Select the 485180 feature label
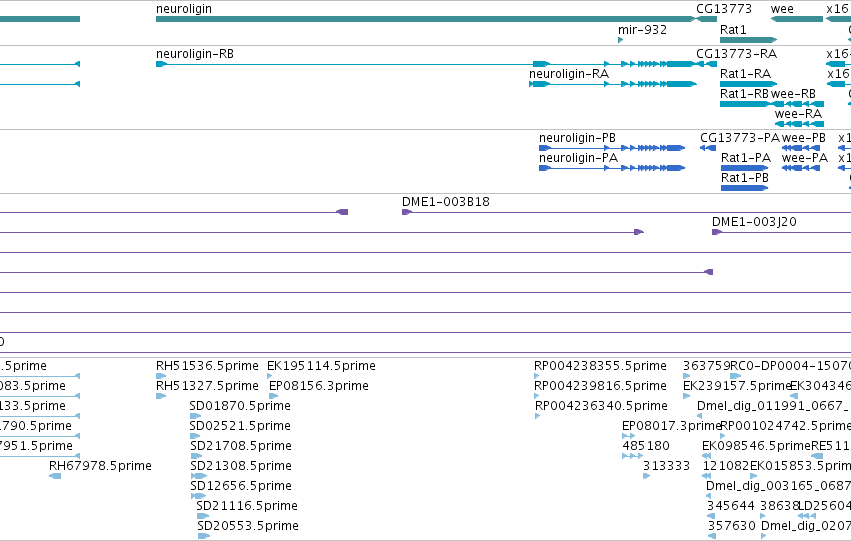This screenshot has width=851, height=541. (646, 446)
